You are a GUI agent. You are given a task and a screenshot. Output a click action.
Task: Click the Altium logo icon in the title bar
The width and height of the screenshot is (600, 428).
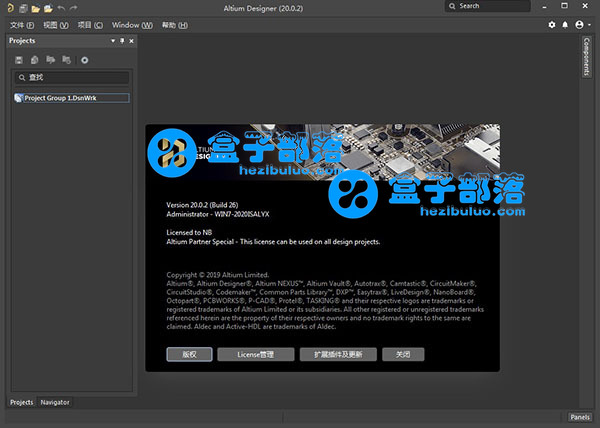(10, 7)
